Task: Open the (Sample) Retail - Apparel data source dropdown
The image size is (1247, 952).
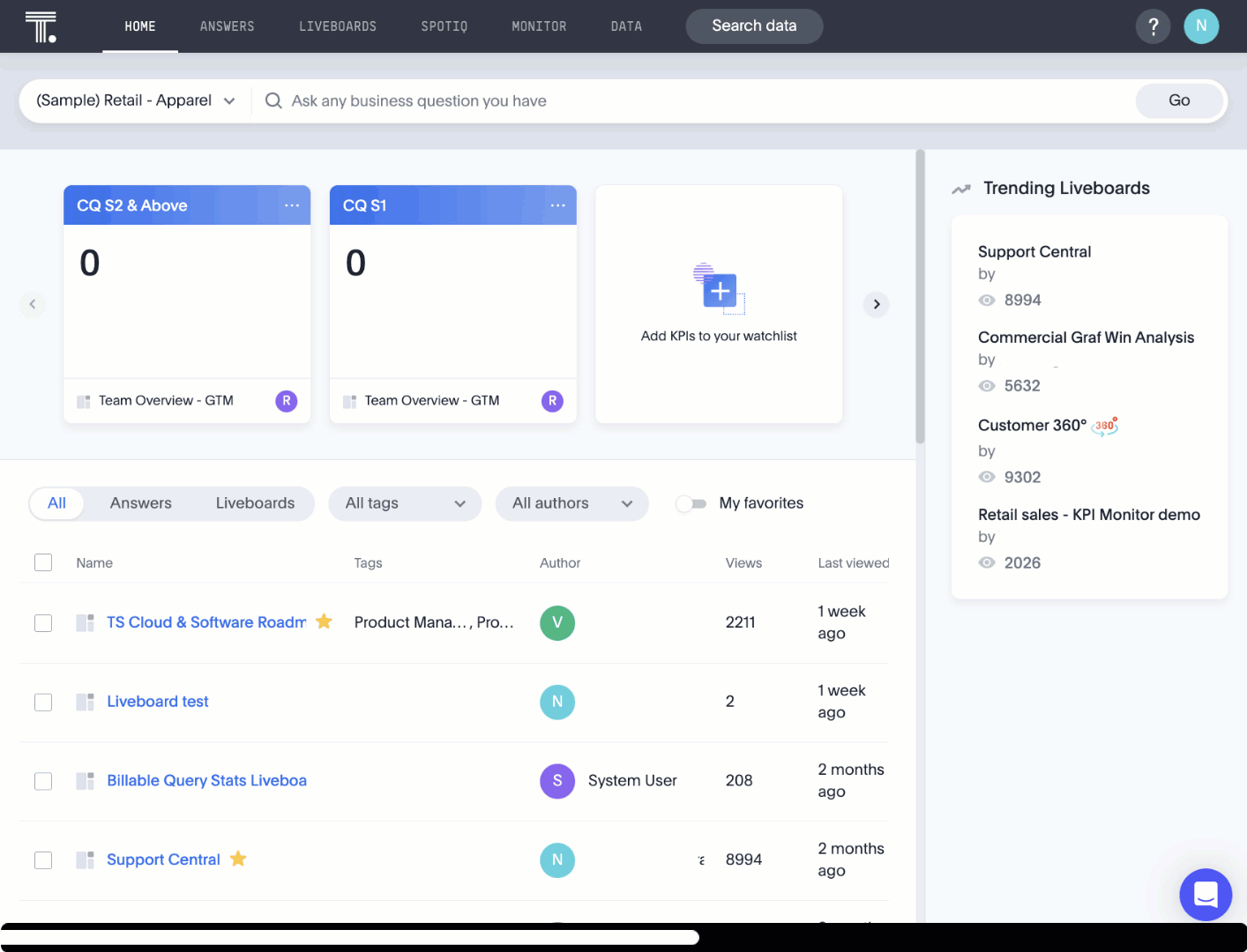Action: (x=132, y=100)
